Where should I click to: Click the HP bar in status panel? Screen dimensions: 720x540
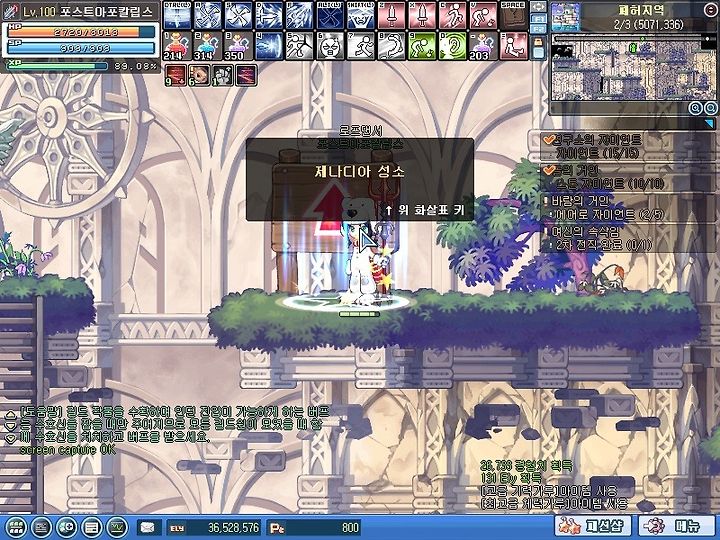pyautogui.click(x=81, y=32)
